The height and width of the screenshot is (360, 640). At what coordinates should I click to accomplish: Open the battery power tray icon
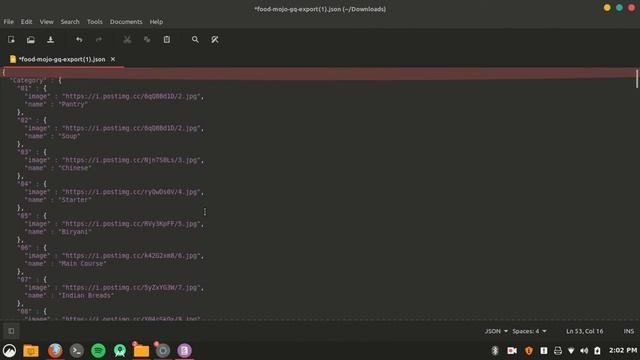point(597,351)
